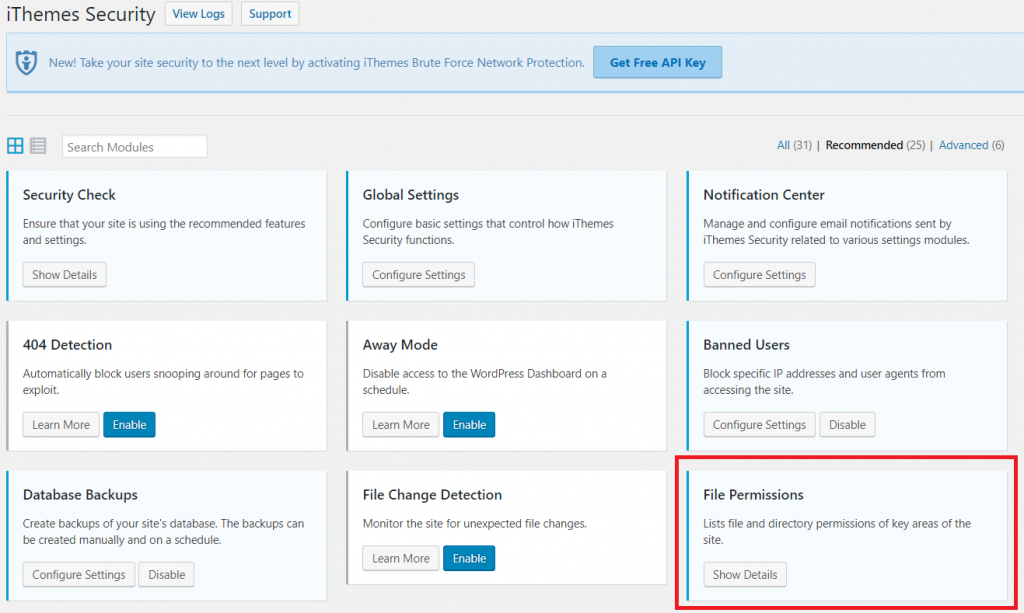This screenshot has height=613, width=1024.
Task: Click the File Permissions card title
Action: (754, 495)
